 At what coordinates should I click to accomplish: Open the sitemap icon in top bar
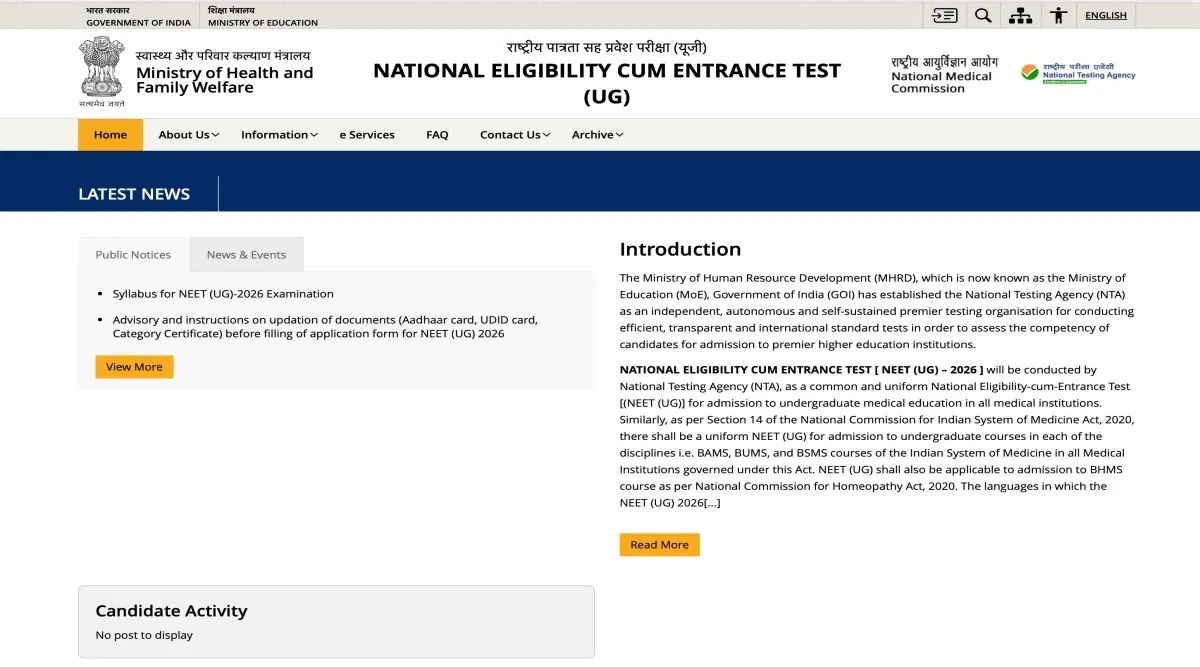(1020, 15)
